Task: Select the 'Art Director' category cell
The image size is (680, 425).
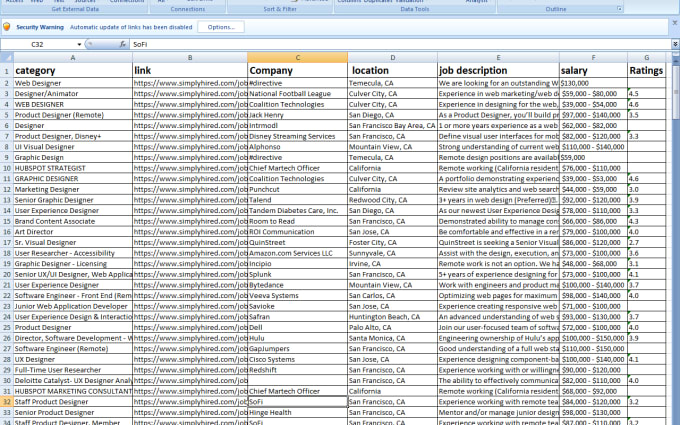Action: click(x=73, y=232)
